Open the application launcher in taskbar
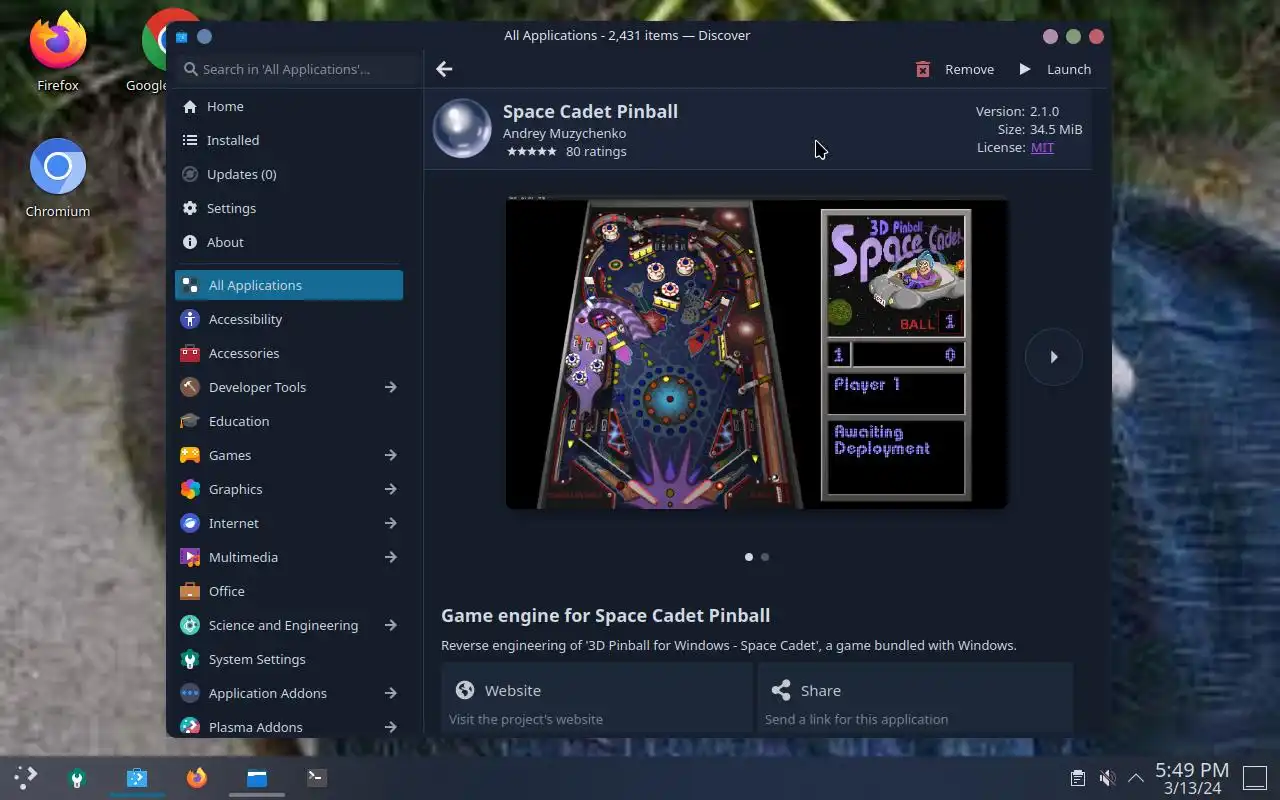The image size is (1280, 800). [26, 777]
